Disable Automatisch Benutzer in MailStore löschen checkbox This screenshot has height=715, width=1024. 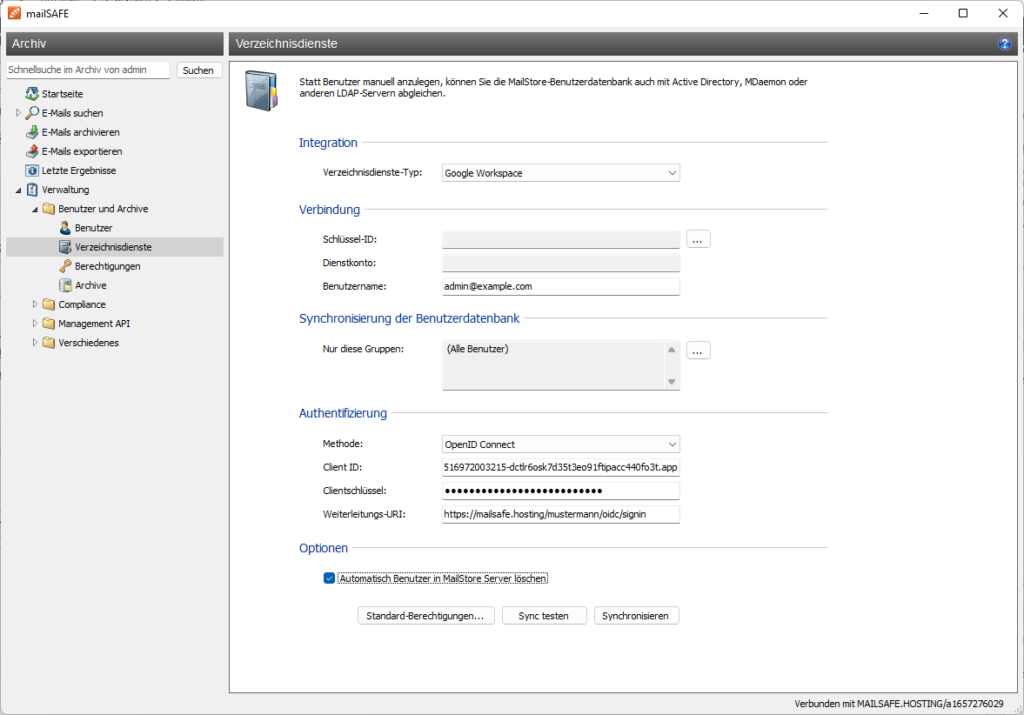coord(329,578)
